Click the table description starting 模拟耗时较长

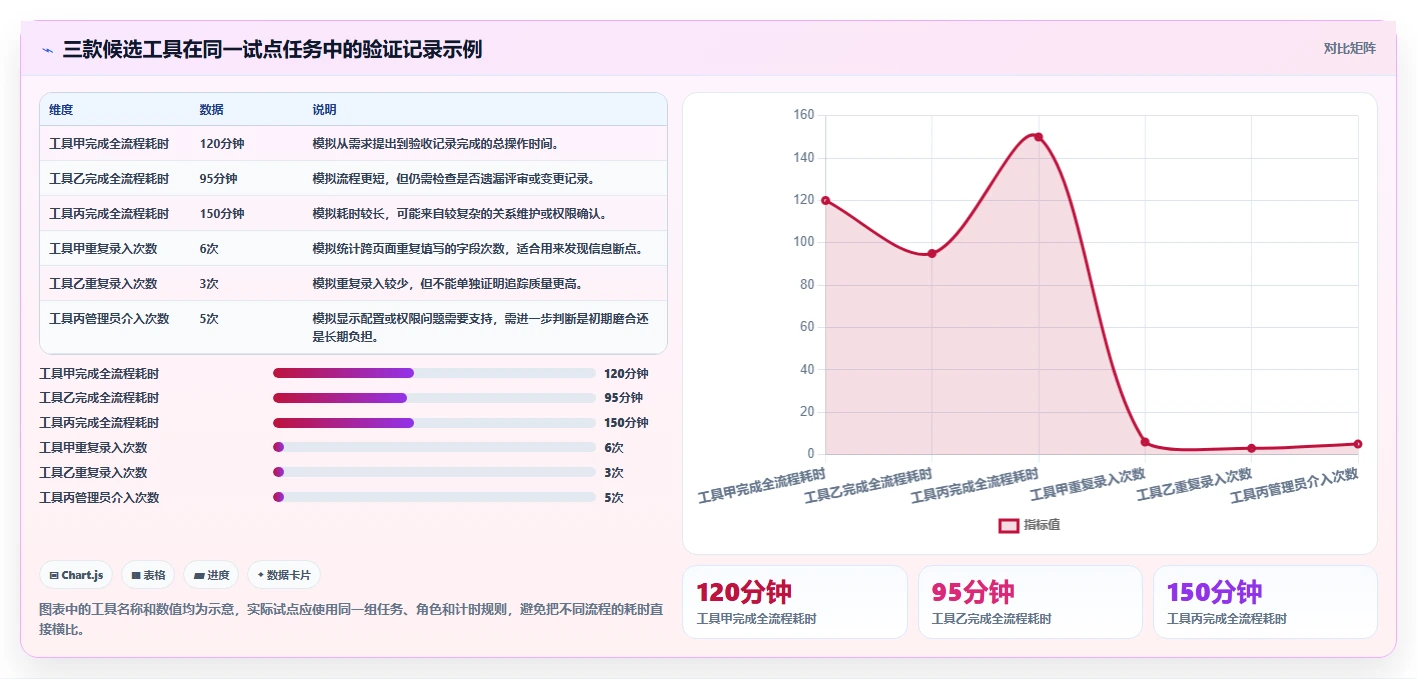click(x=460, y=214)
